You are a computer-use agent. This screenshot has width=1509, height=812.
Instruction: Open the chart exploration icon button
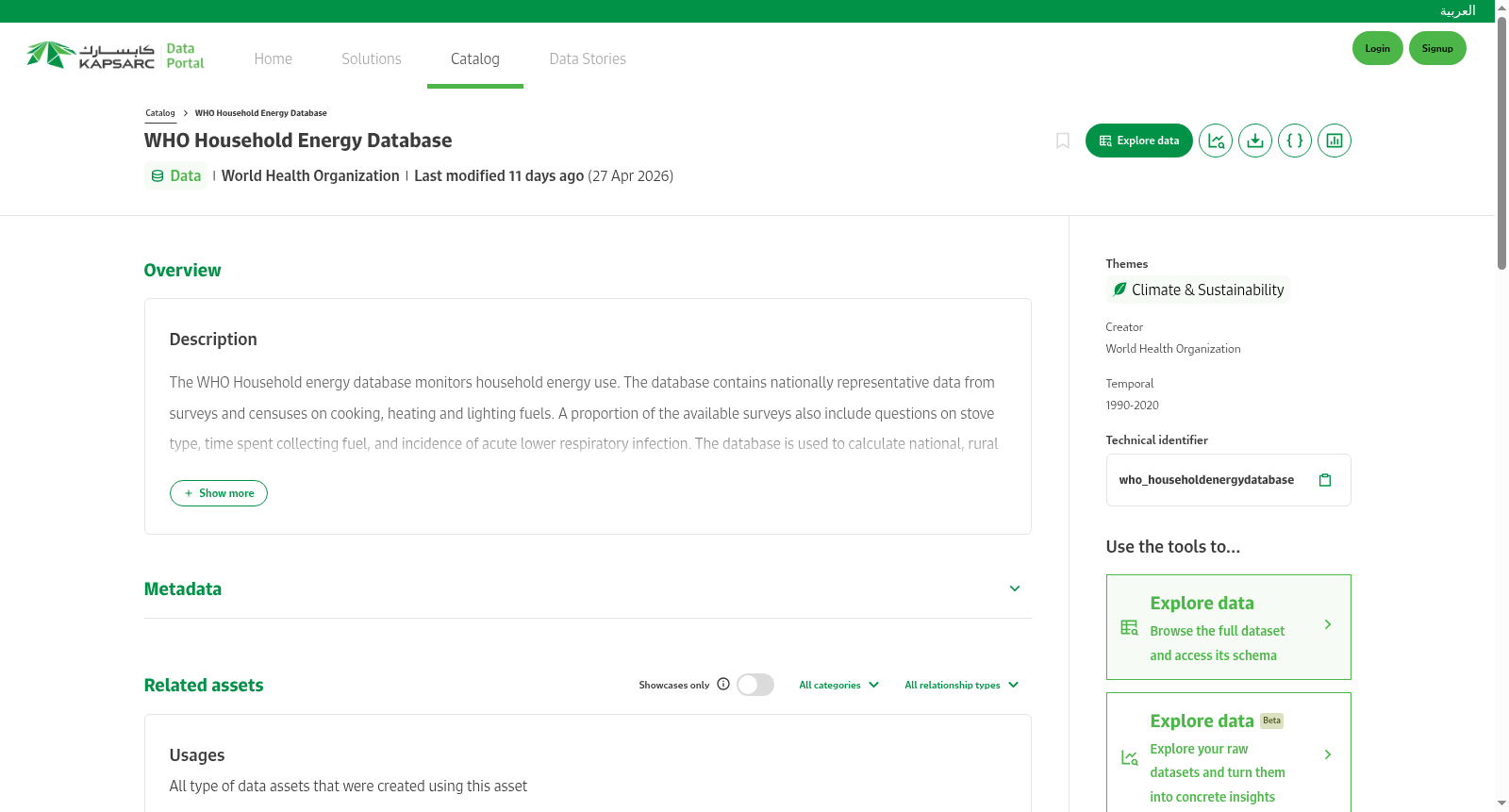(x=1216, y=141)
